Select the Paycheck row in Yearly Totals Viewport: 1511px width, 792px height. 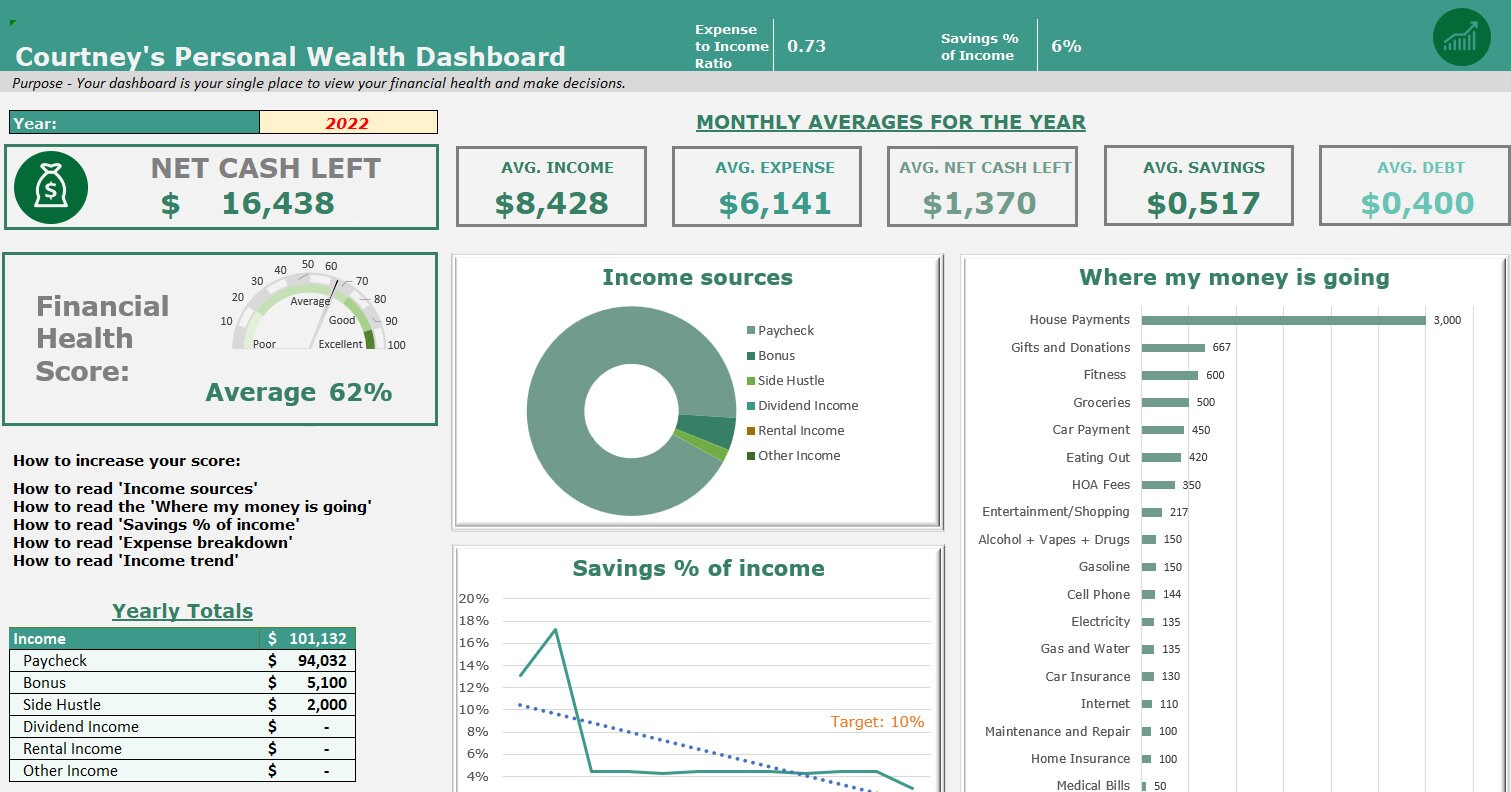point(180,661)
